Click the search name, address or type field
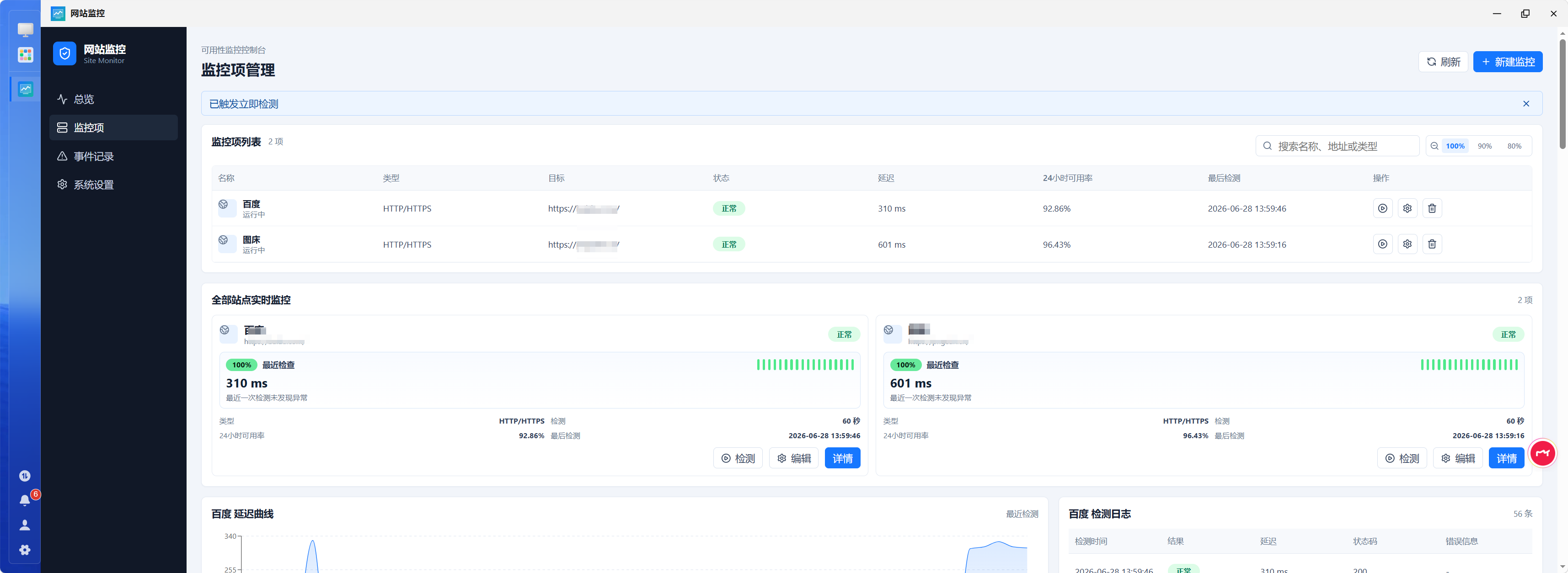The image size is (1568, 573). (x=1338, y=146)
